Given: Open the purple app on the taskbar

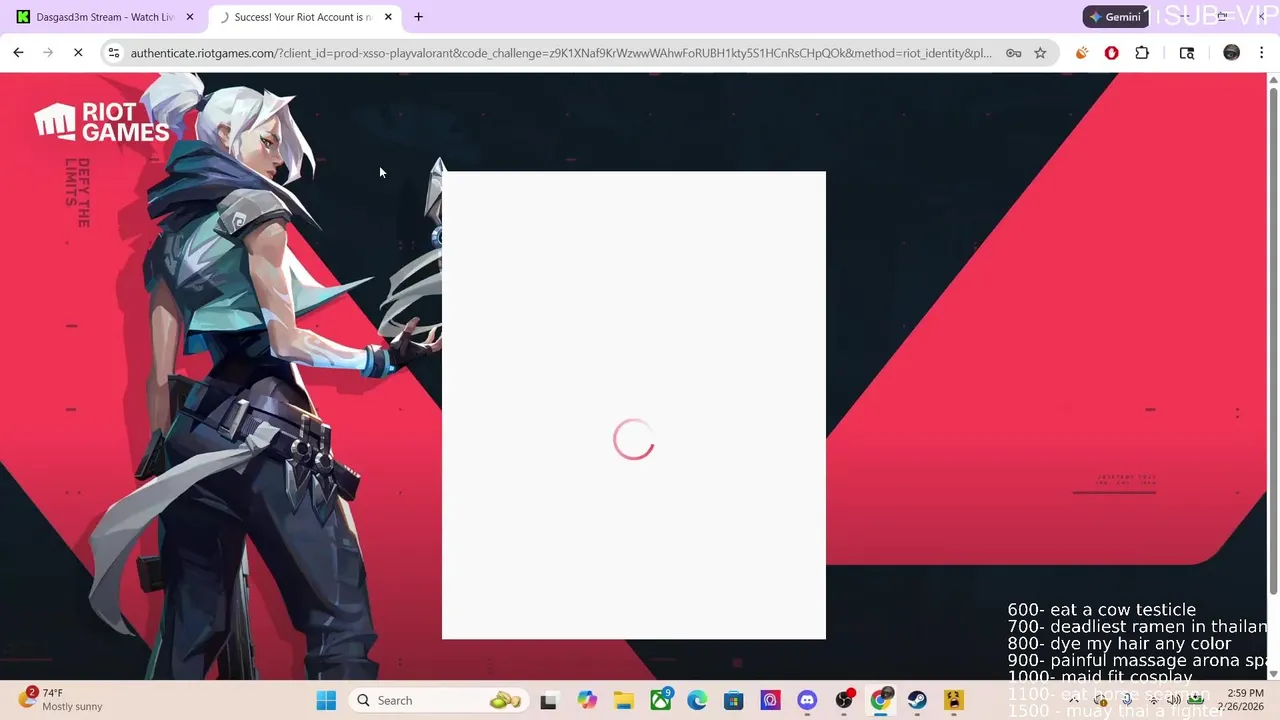Looking at the screenshot, I should tap(770, 701).
